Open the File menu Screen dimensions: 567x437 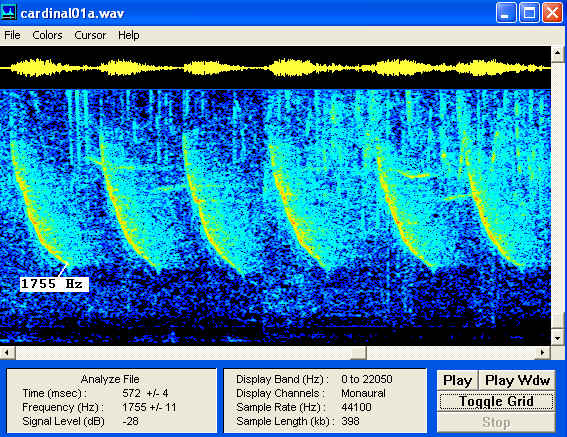coord(12,35)
